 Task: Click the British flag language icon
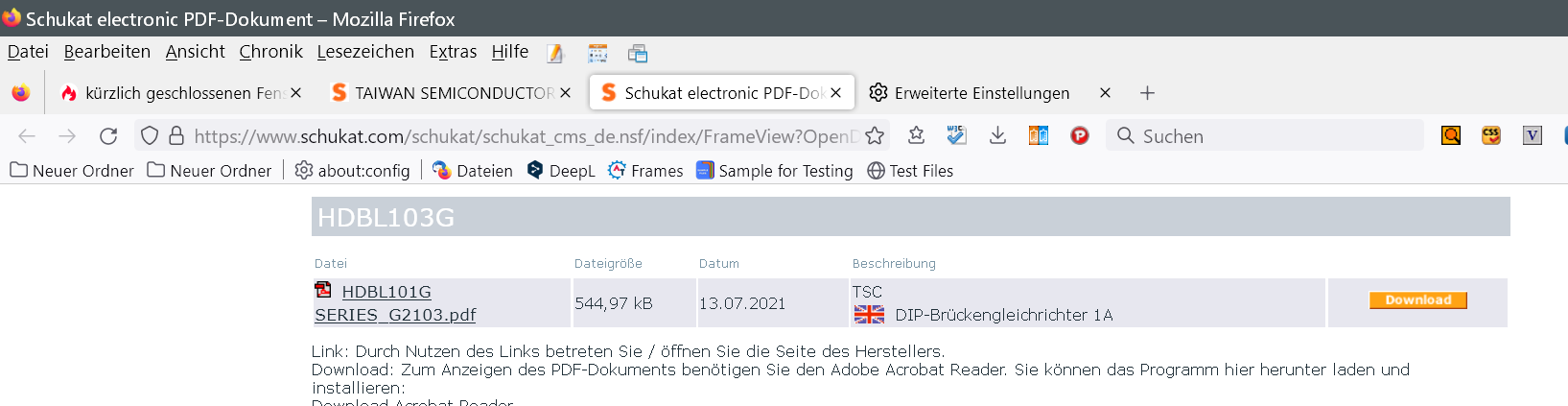tap(869, 315)
